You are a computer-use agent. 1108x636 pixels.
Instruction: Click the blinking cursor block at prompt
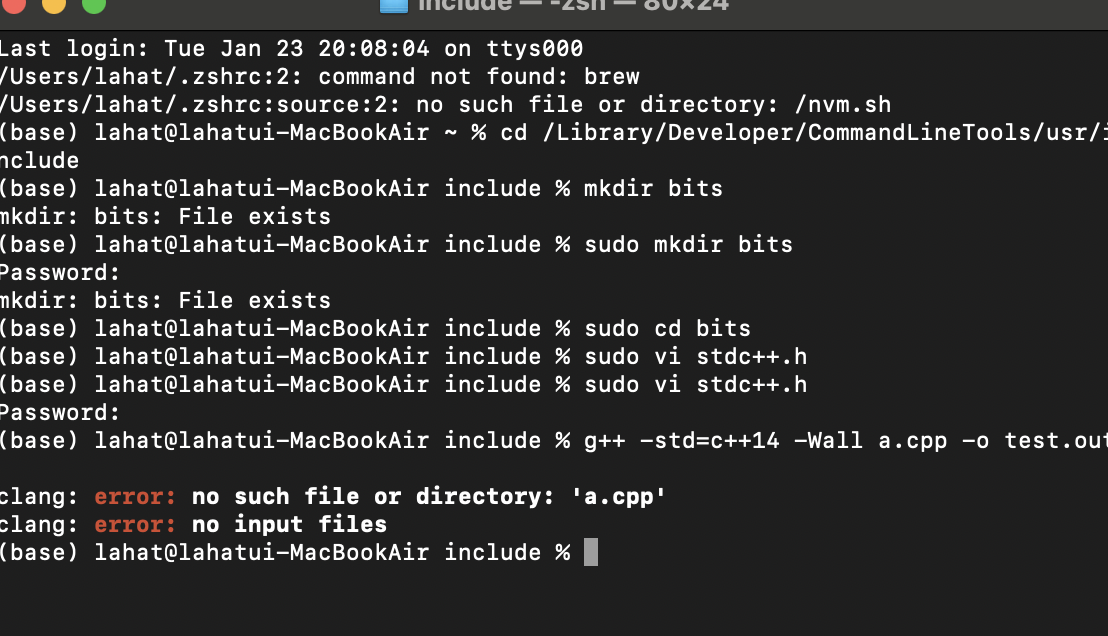[x=591, y=552]
